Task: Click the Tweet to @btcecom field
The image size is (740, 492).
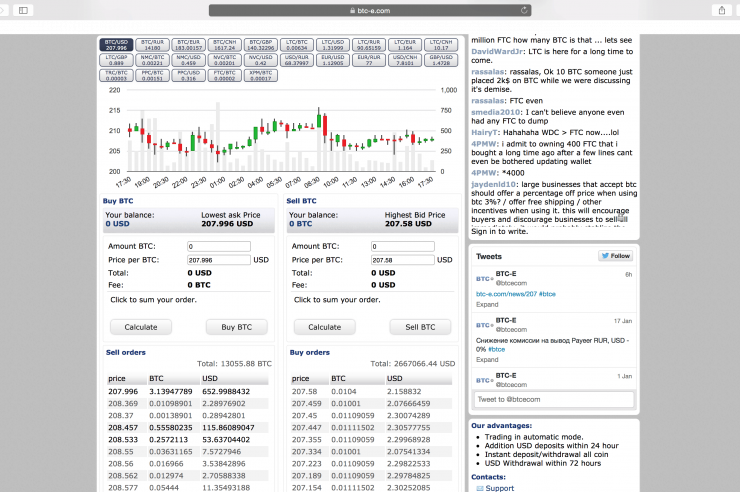Action: 554,400
